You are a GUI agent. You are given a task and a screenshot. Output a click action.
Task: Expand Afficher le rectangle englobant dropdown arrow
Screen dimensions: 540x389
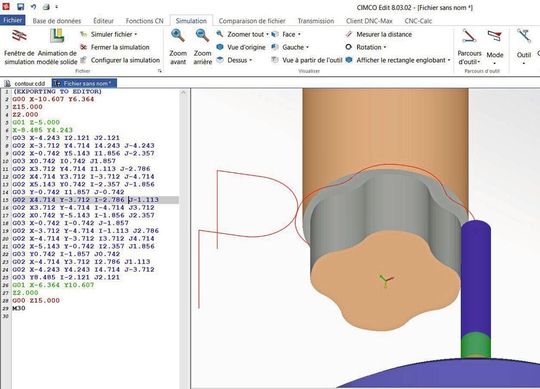tap(449, 61)
